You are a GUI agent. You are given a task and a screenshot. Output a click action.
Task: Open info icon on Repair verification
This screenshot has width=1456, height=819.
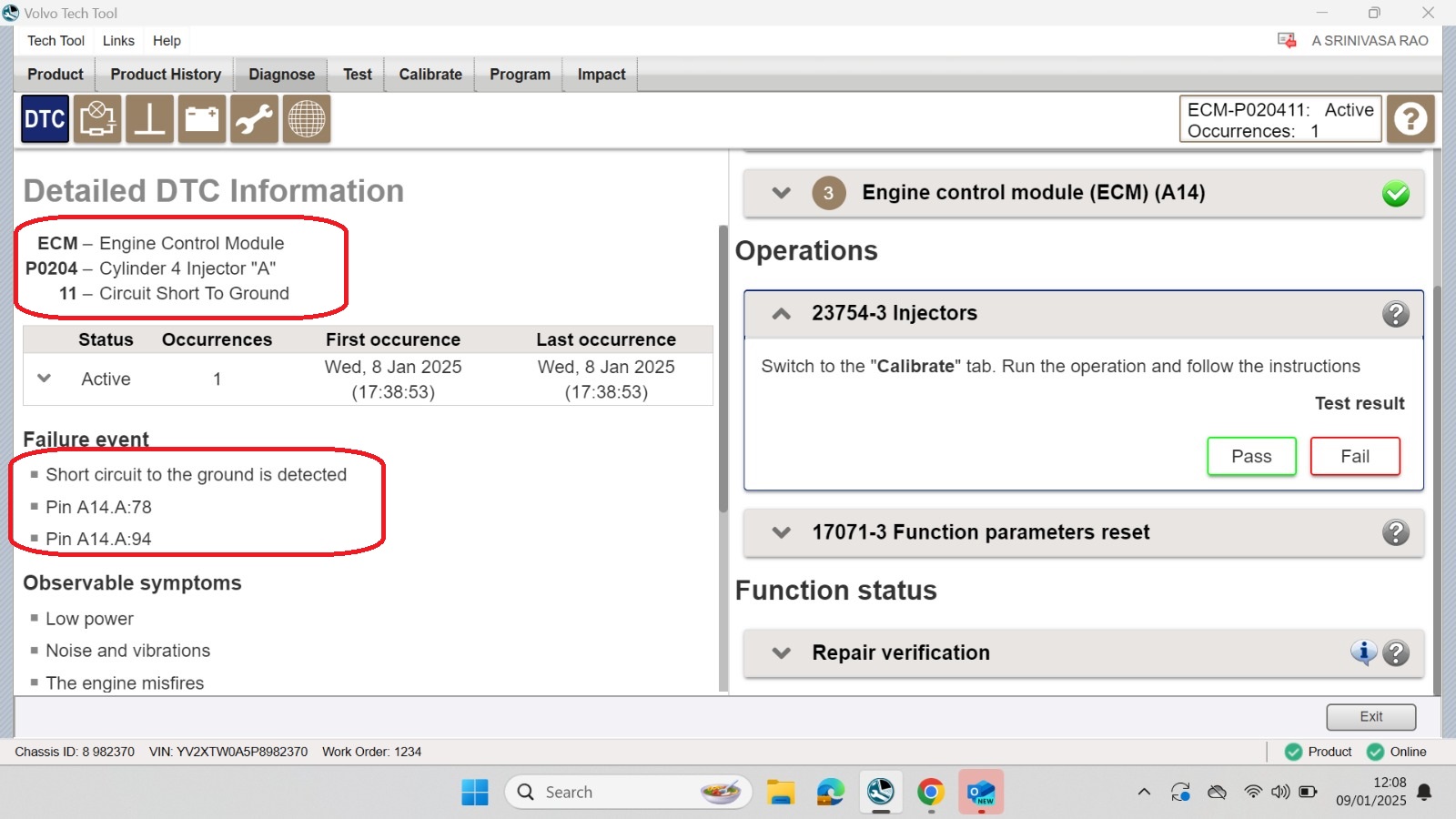1363,652
